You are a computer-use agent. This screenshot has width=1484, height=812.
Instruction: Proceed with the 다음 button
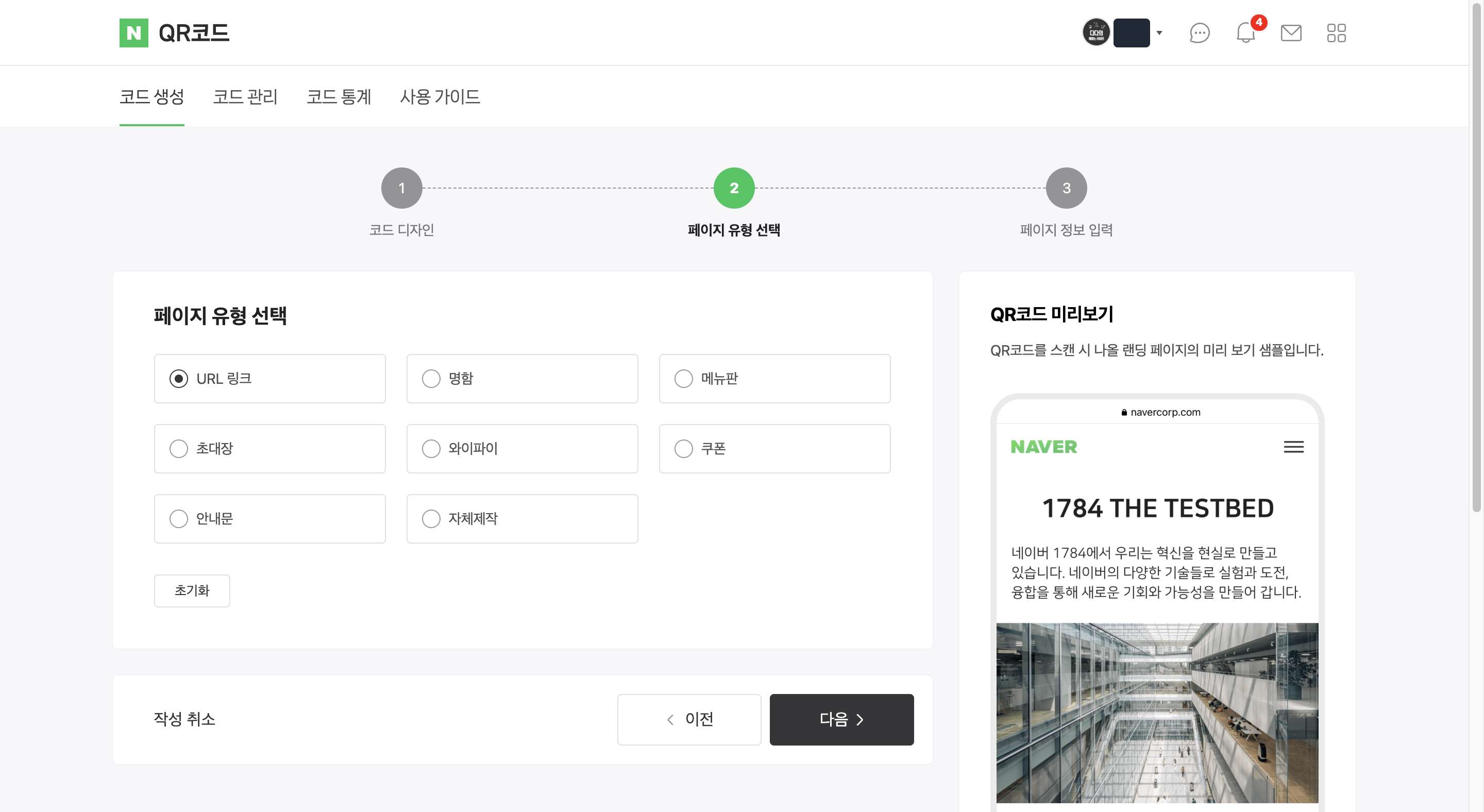[x=841, y=719]
